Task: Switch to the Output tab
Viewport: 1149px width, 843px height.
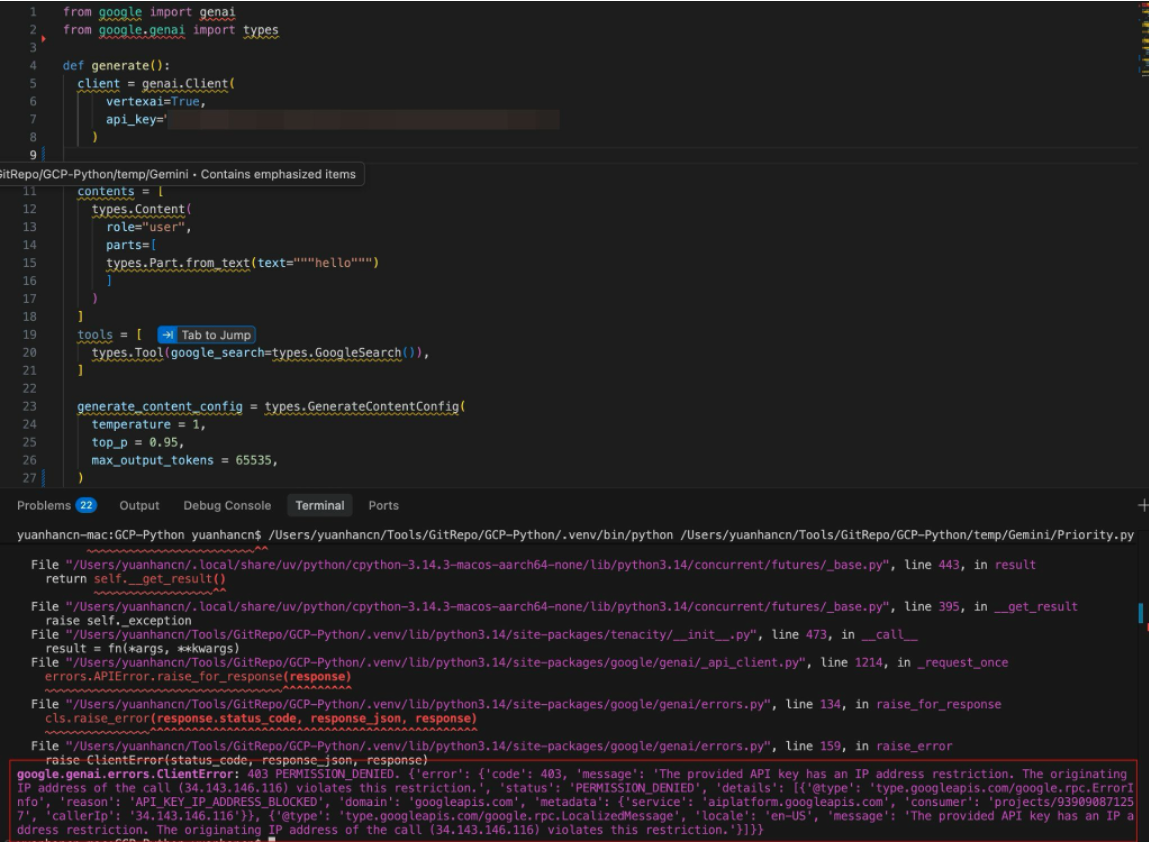Action: tap(139, 505)
